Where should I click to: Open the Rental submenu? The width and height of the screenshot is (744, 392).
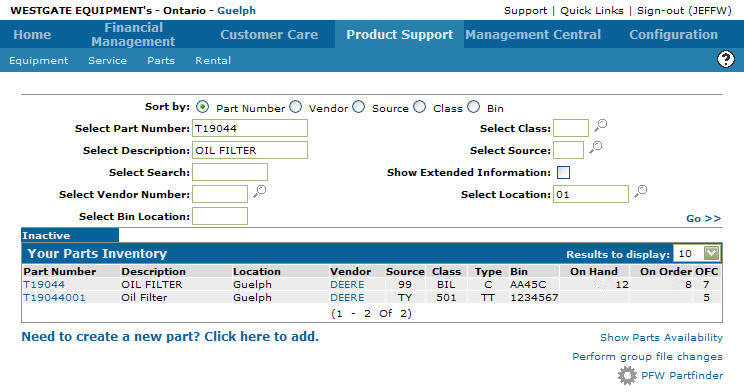click(213, 61)
